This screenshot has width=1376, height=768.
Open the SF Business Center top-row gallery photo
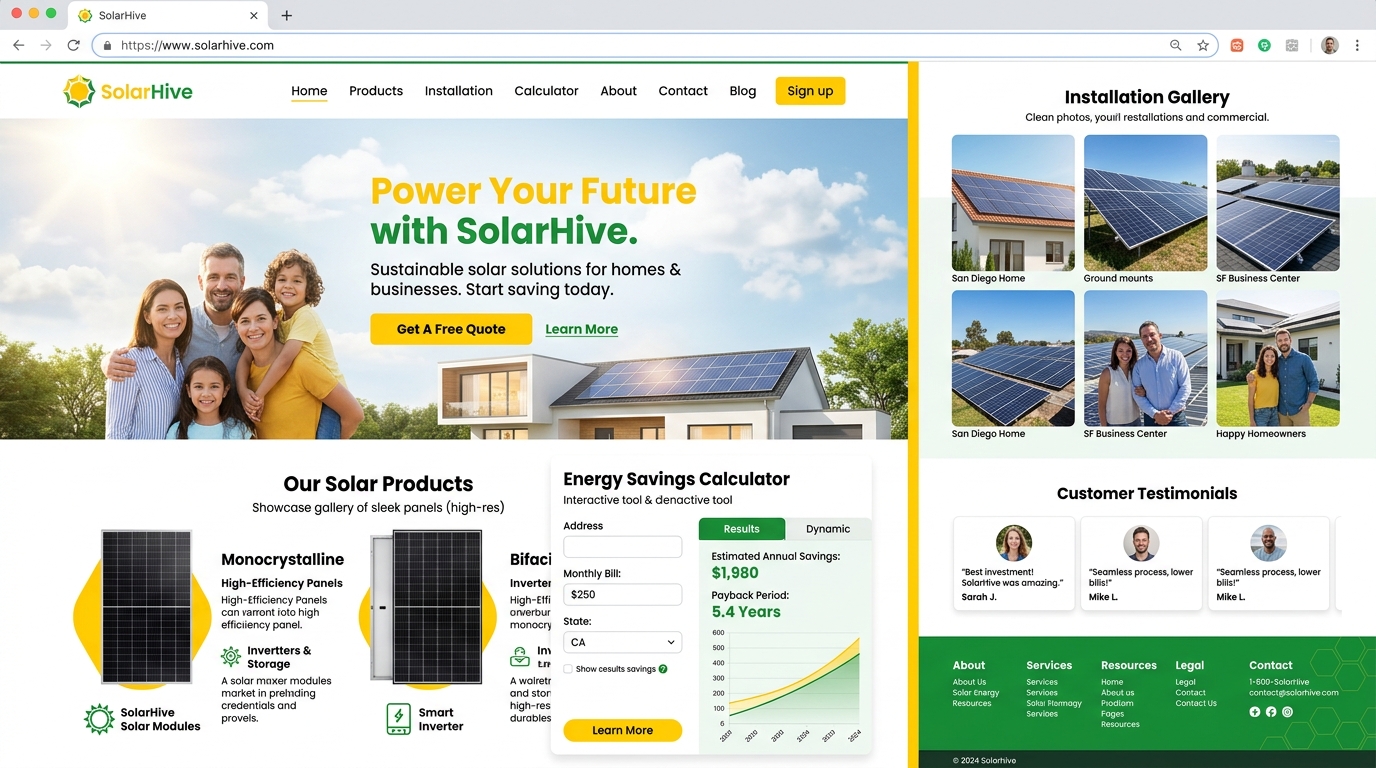1278,202
